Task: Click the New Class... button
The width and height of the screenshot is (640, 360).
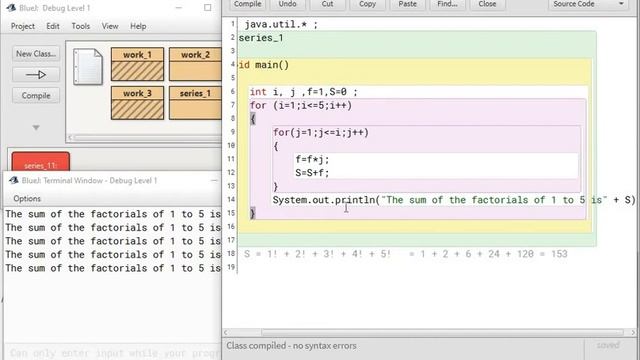Action: point(36,54)
